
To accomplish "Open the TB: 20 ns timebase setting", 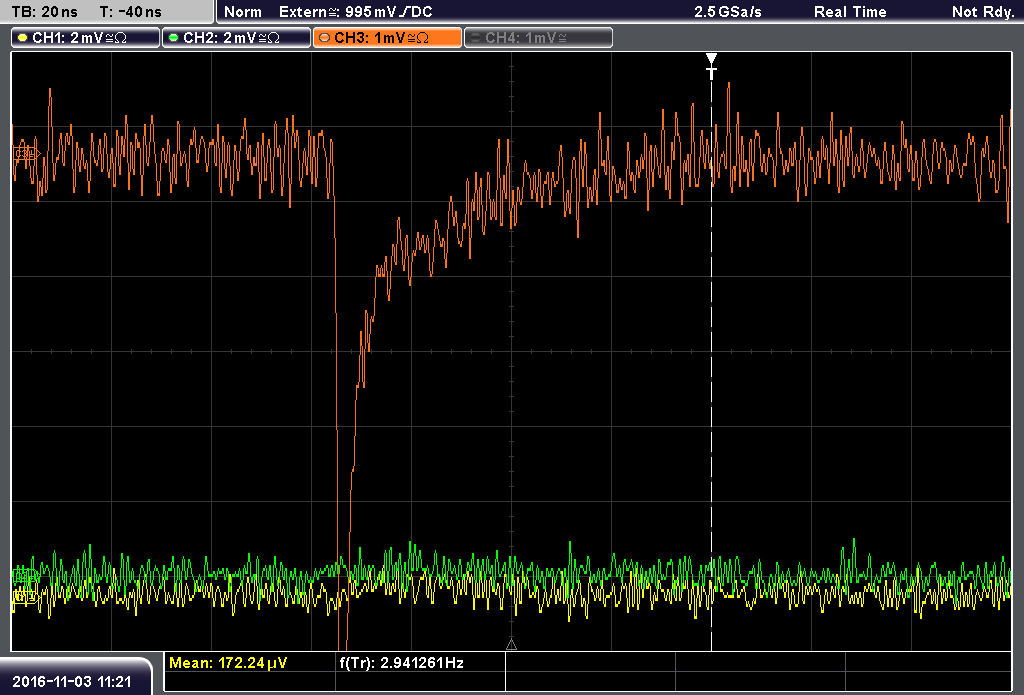I will click(44, 12).
